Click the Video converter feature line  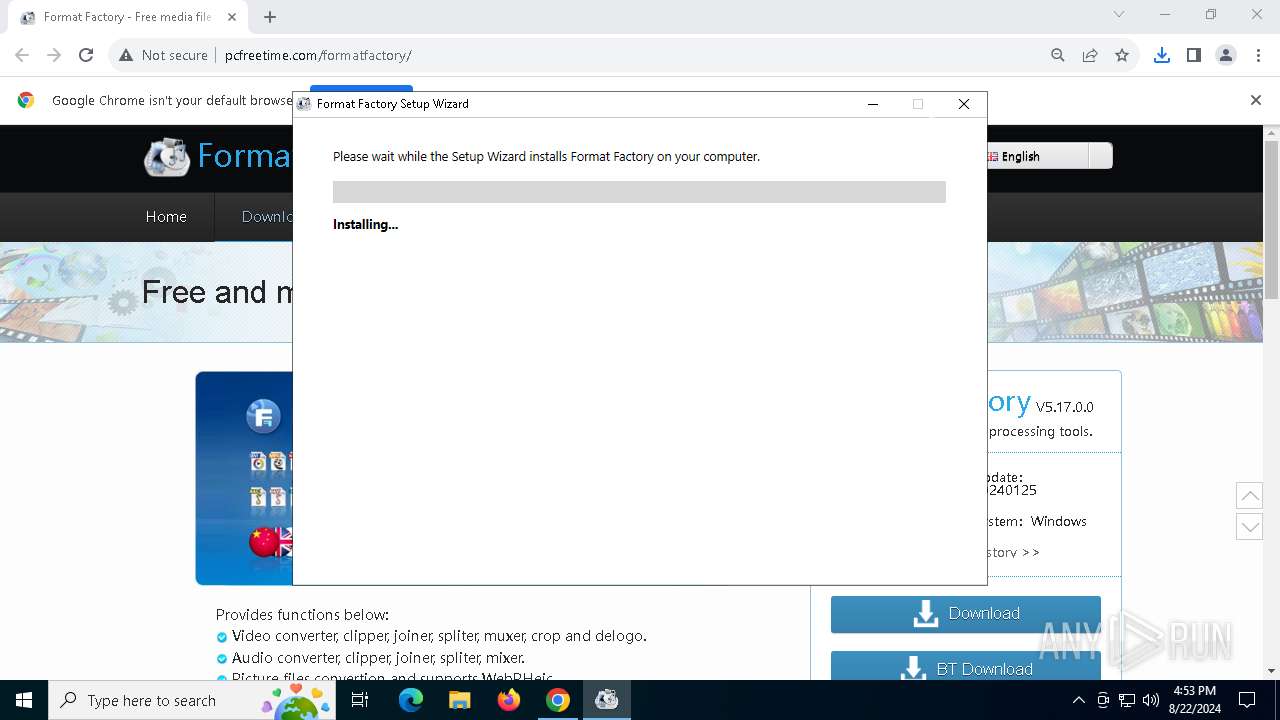click(439, 636)
